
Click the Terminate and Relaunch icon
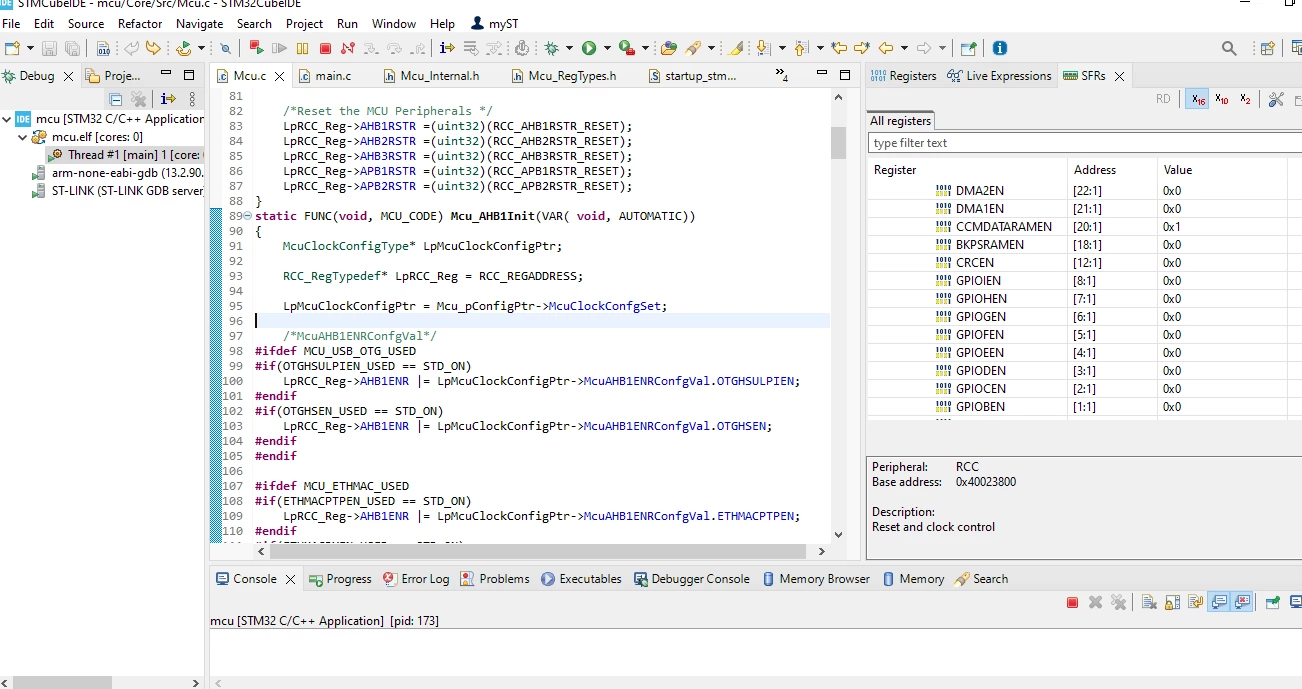[x=256, y=48]
